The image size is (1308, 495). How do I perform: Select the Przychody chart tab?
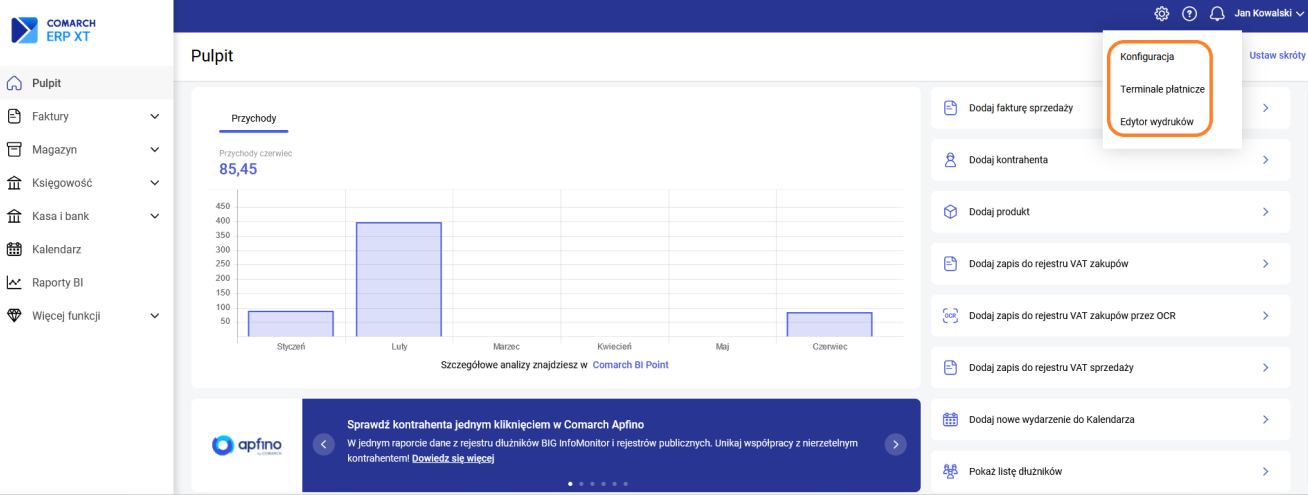click(x=254, y=118)
